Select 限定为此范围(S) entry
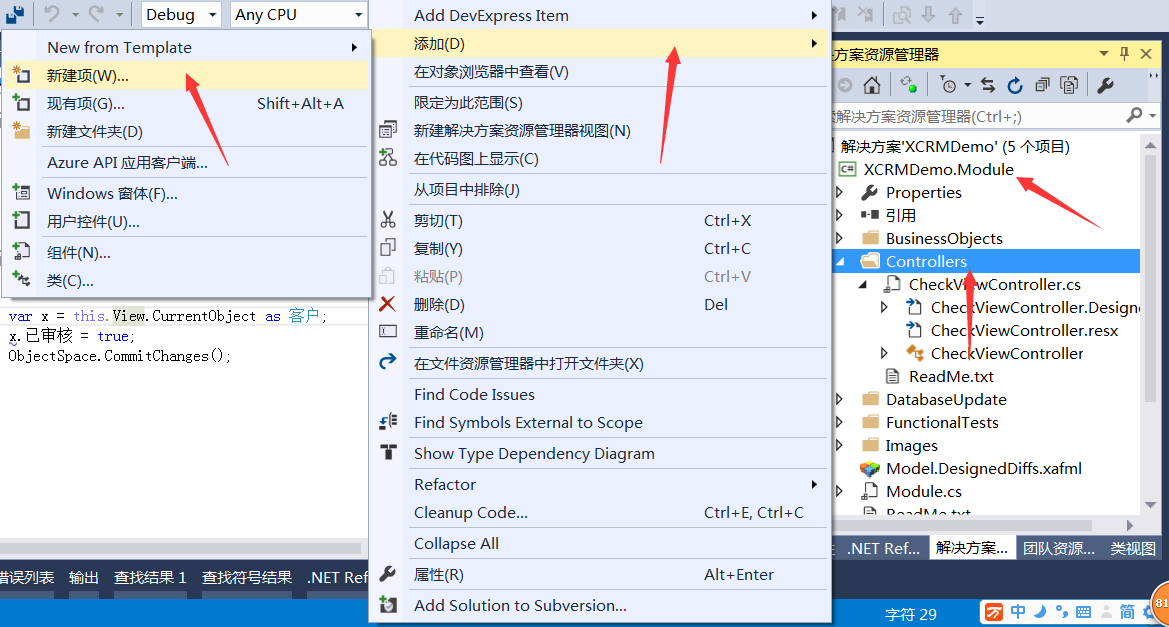Screen dimensions: 1169x627 600,102
